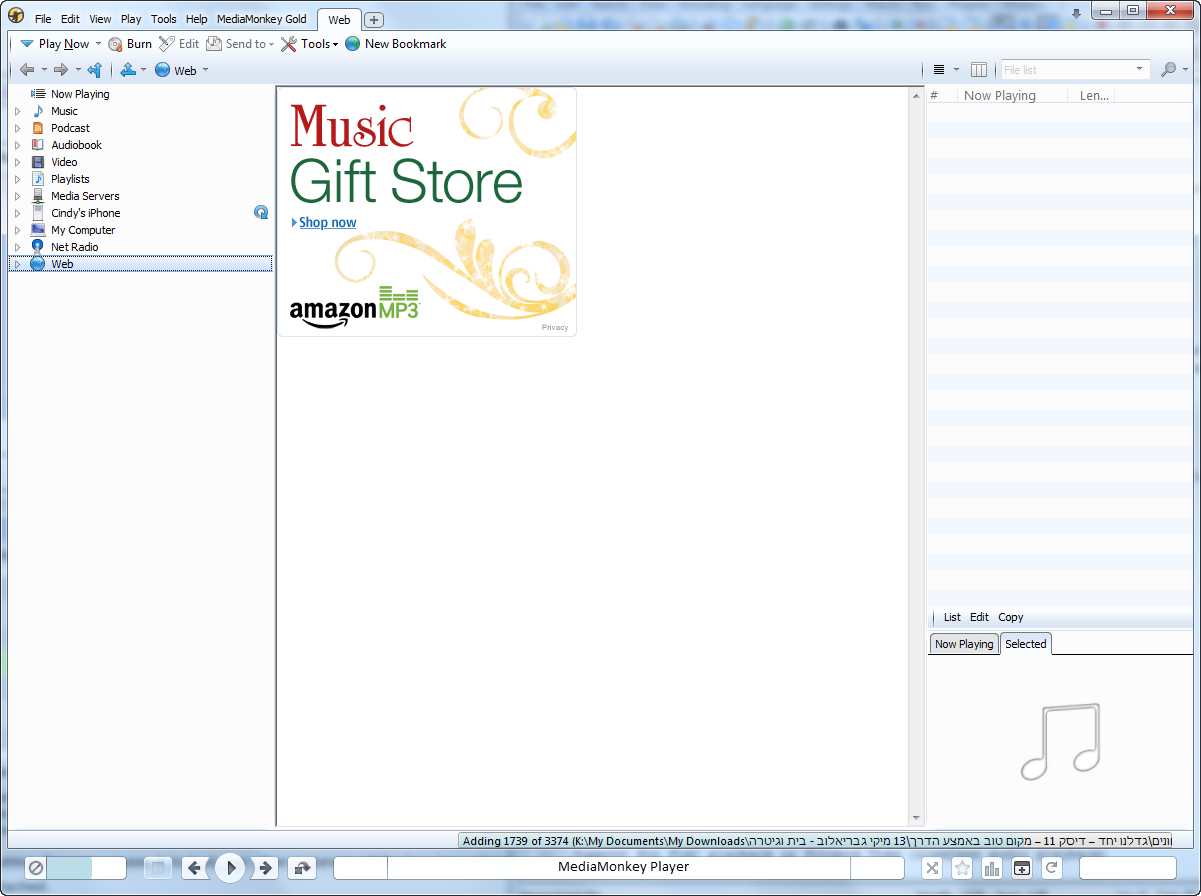1201x896 pixels.
Task: Open the Play menu
Action: coord(131,19)
